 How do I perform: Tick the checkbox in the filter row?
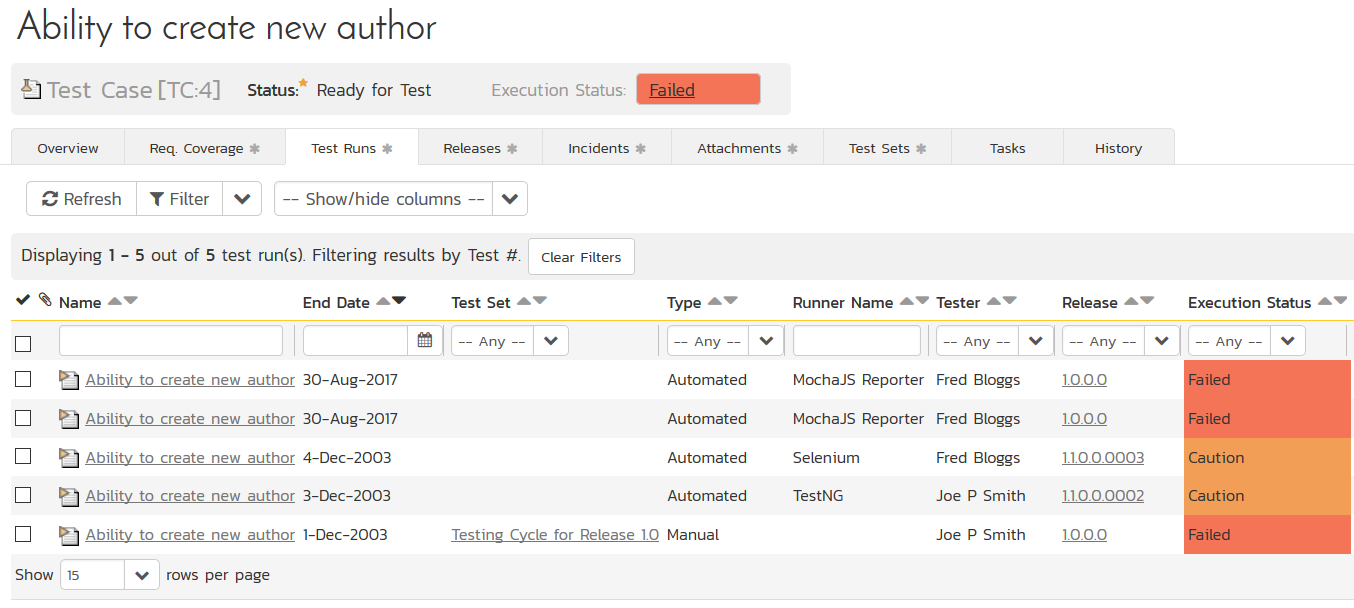point(23,343)
